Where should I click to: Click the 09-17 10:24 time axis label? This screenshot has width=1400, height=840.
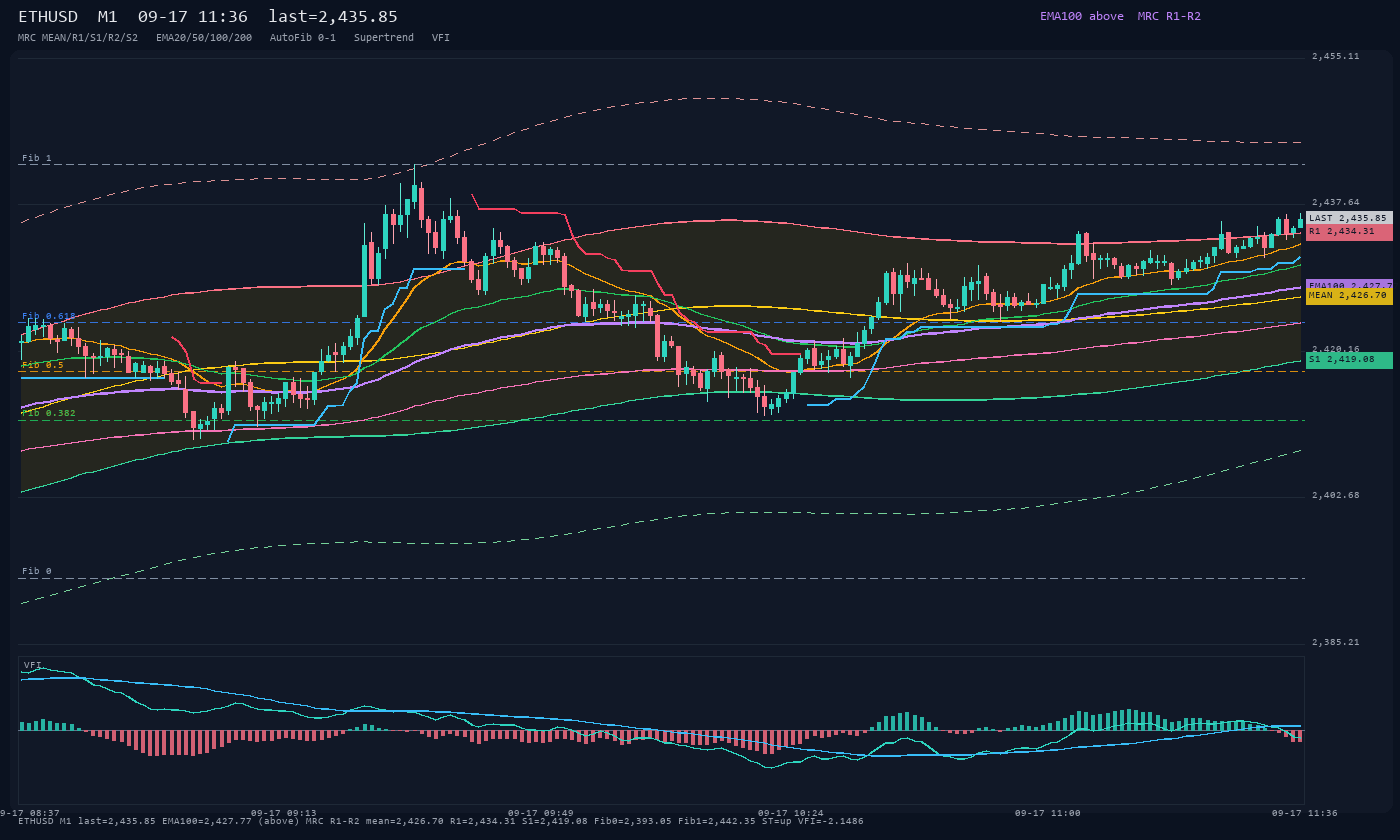coord(791,813)
